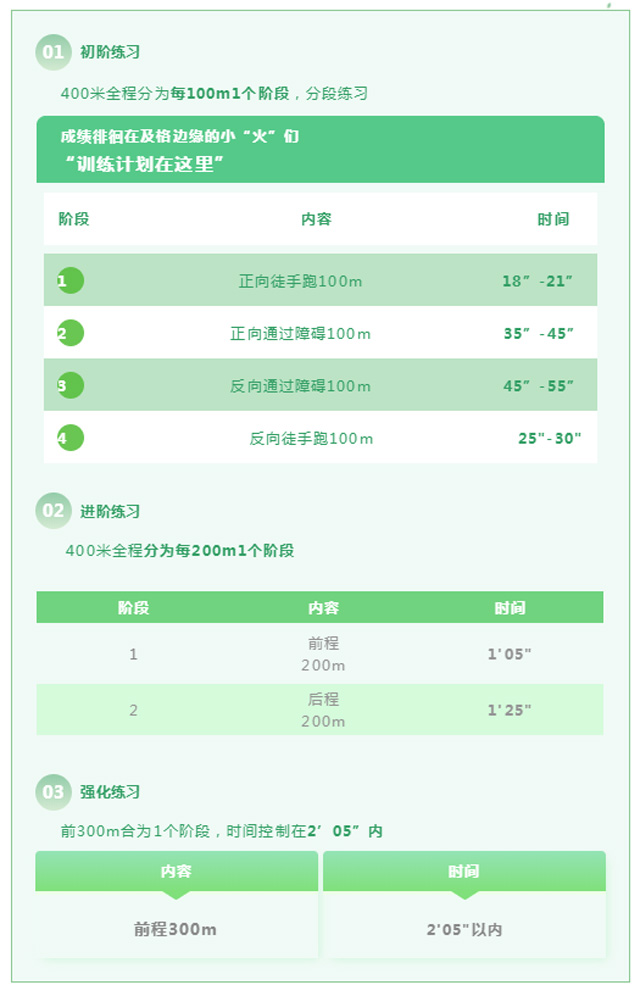Click the 时间 card header in 强化练习
640x996 pixels.
point(464,872)
